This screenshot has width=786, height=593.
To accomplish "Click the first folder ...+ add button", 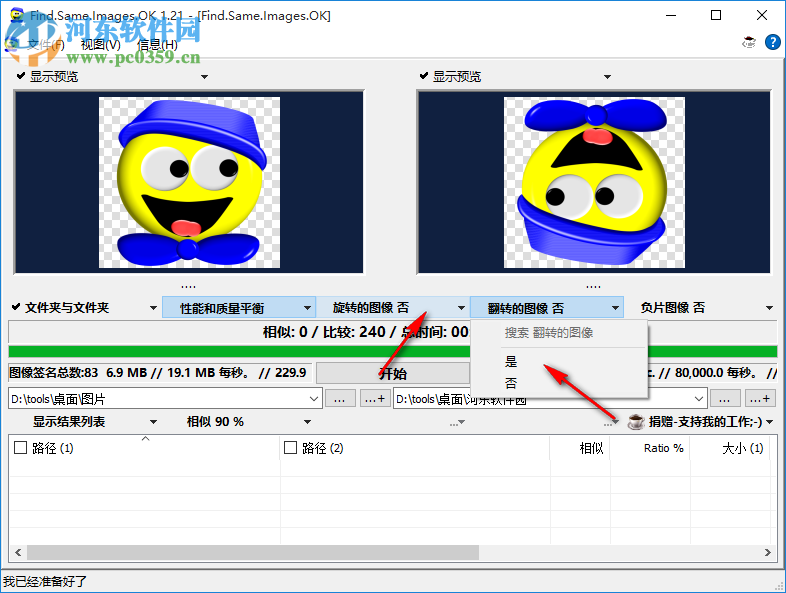I will tap(374, 399).
